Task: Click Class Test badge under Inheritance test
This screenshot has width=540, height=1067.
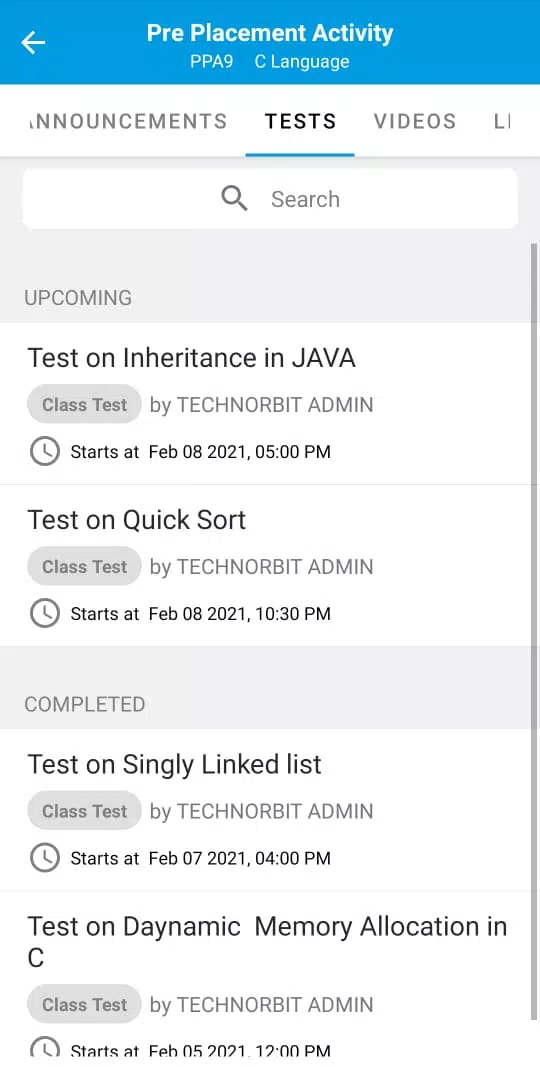Action: click(84, 404)
